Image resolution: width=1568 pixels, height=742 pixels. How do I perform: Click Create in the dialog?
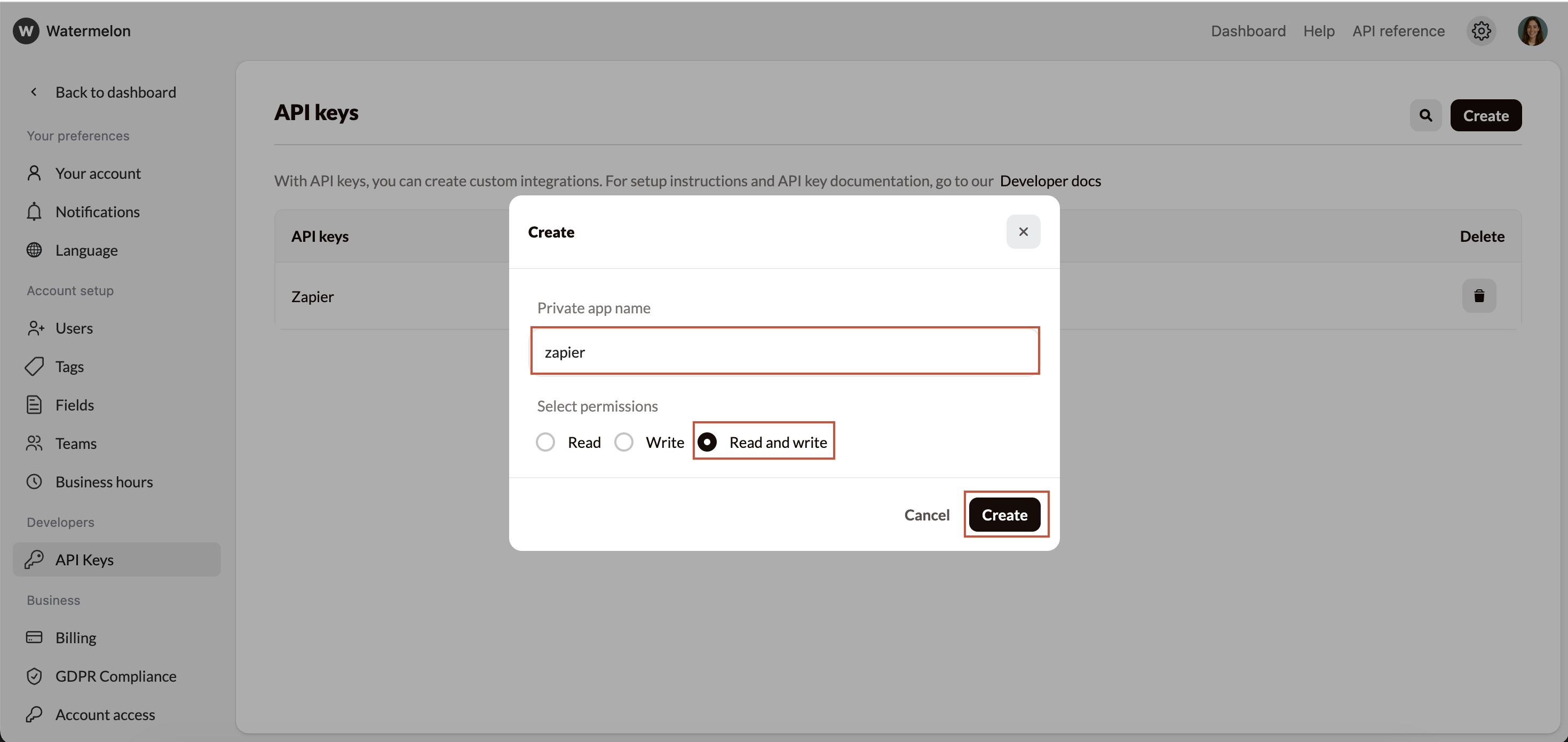coord(1004,515)
